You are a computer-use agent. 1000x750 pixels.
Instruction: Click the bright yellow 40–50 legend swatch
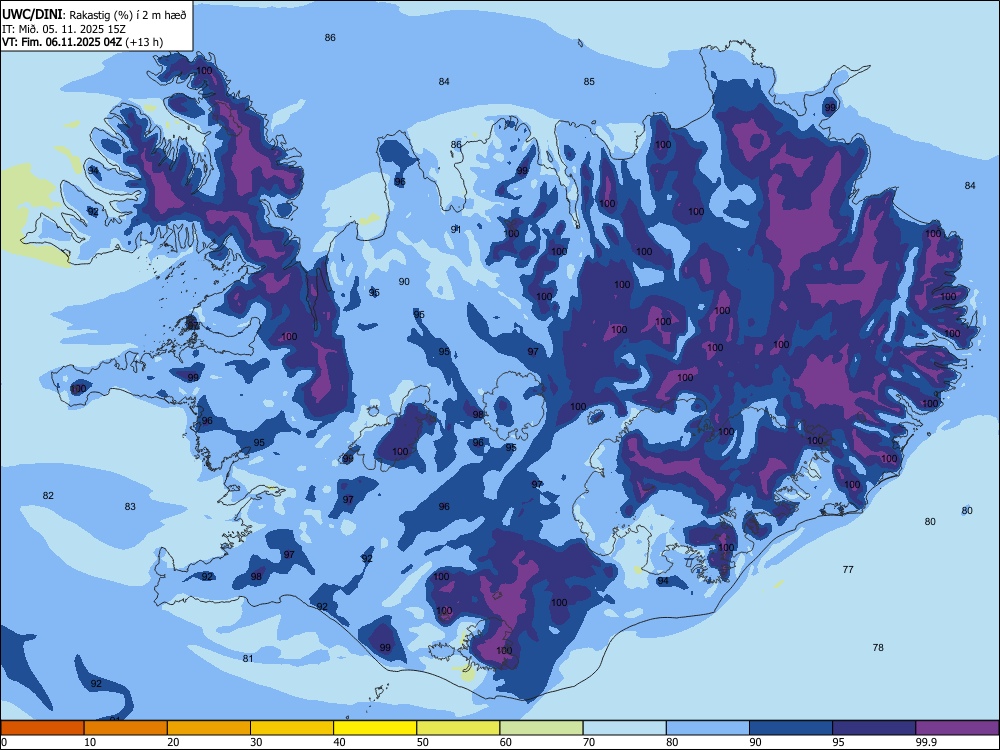375,728
